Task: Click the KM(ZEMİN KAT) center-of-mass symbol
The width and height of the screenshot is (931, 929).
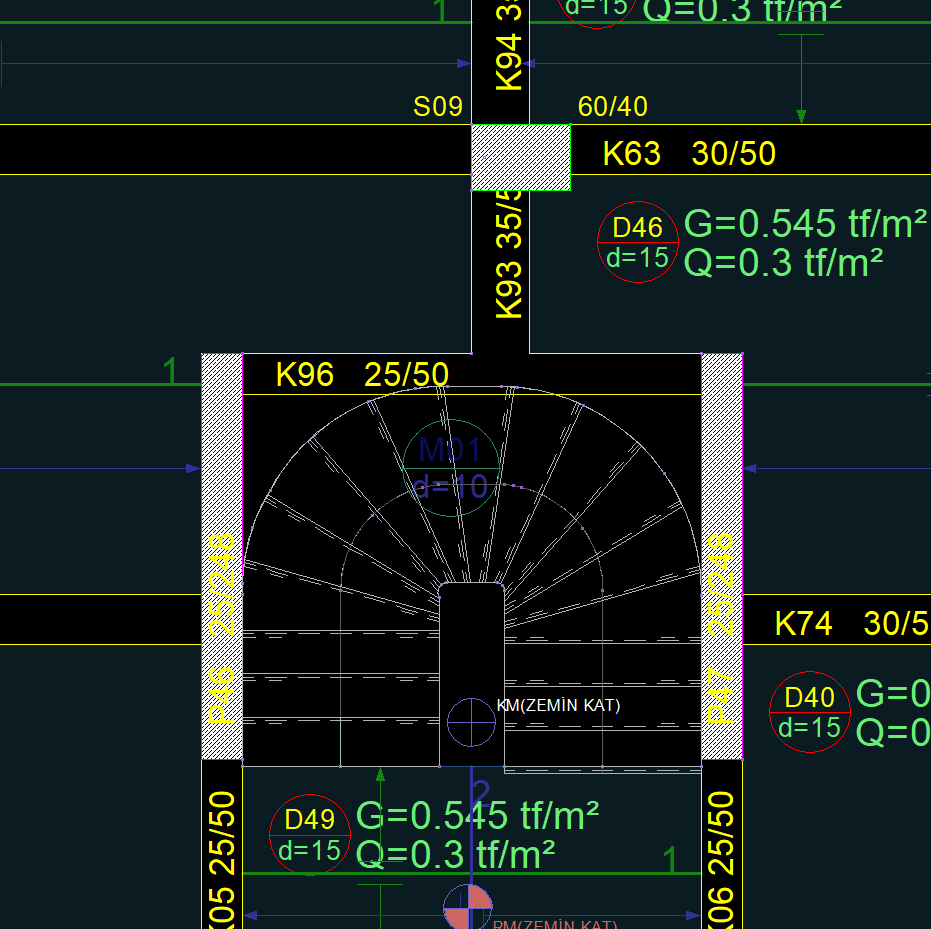Action: pos(471,722)
